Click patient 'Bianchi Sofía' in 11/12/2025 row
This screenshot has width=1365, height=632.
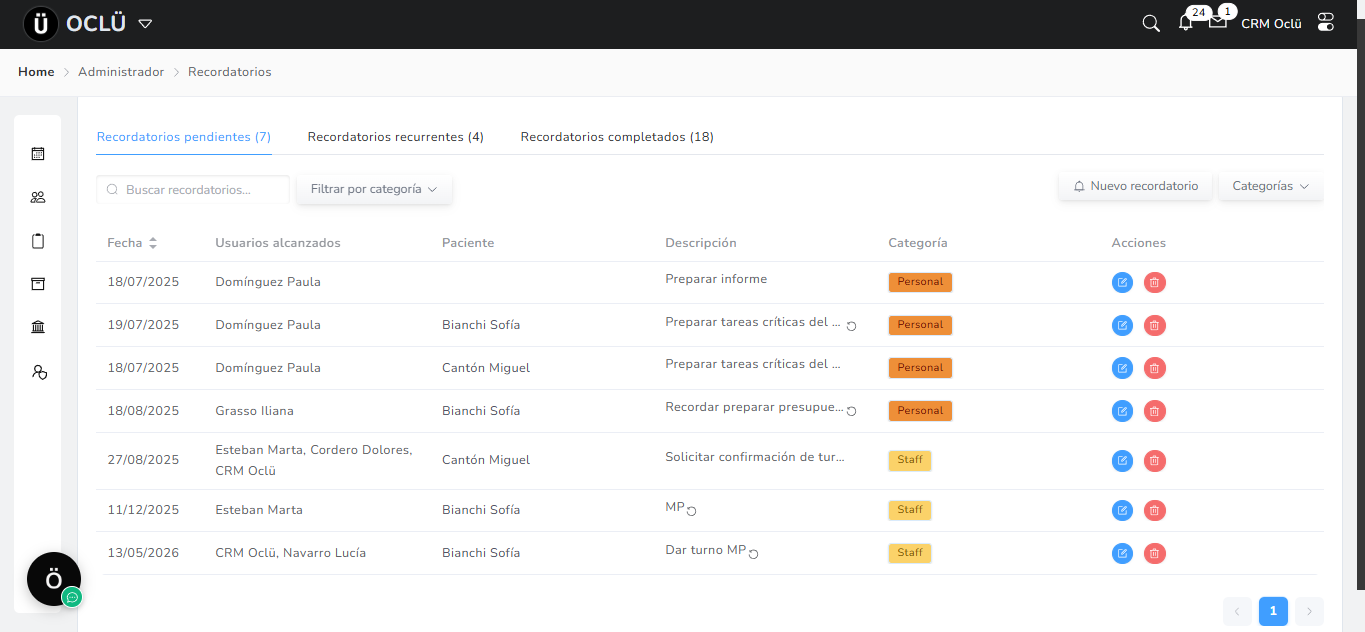click(481, 510)
